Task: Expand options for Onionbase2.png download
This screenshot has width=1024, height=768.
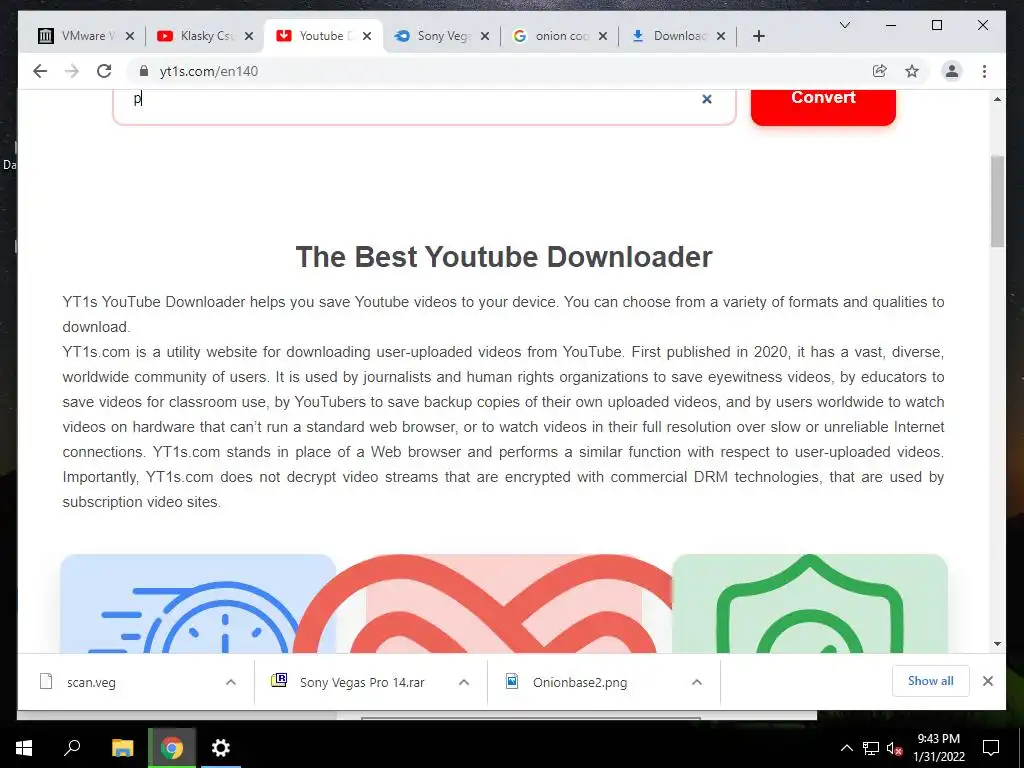Action: click(697, 682)
